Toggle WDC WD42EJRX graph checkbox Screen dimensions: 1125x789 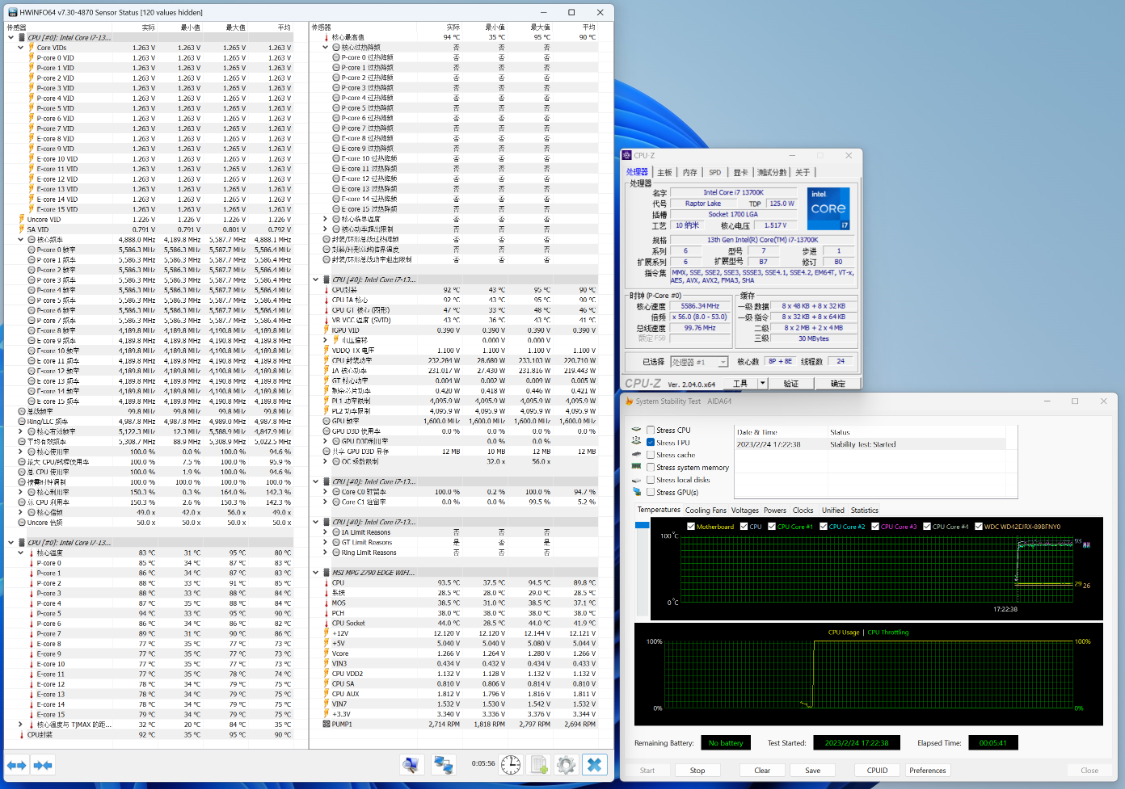(979, 526)
